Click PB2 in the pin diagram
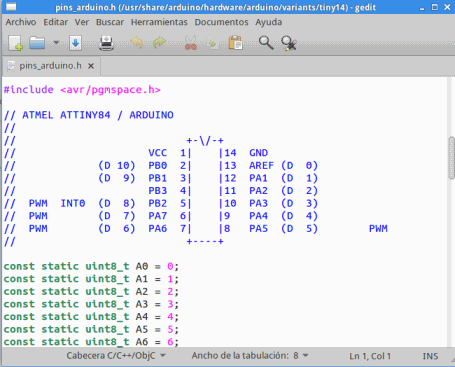Screen dimensions: 455x367 coord(157,203)
